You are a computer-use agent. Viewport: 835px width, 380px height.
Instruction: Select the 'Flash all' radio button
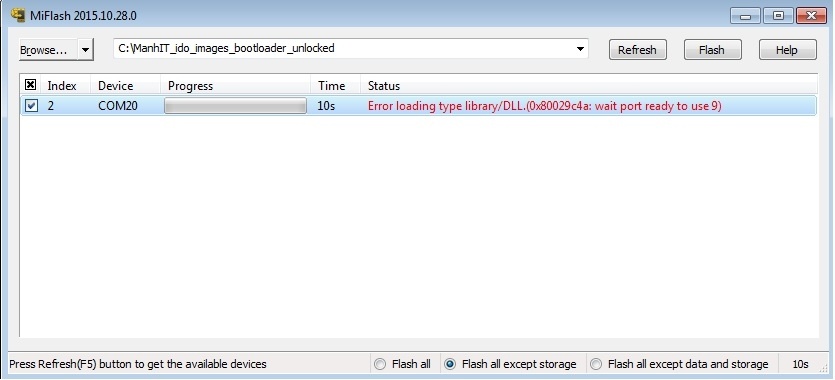pyautogui.click(x=380, y=364)
